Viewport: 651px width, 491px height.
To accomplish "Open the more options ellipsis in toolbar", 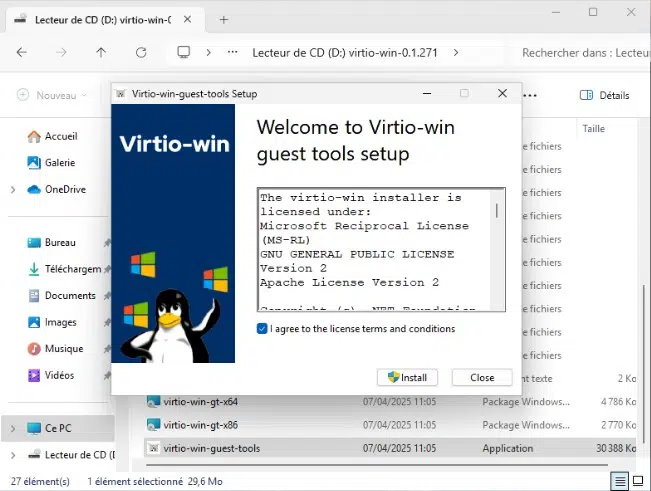I will (530, 95).
